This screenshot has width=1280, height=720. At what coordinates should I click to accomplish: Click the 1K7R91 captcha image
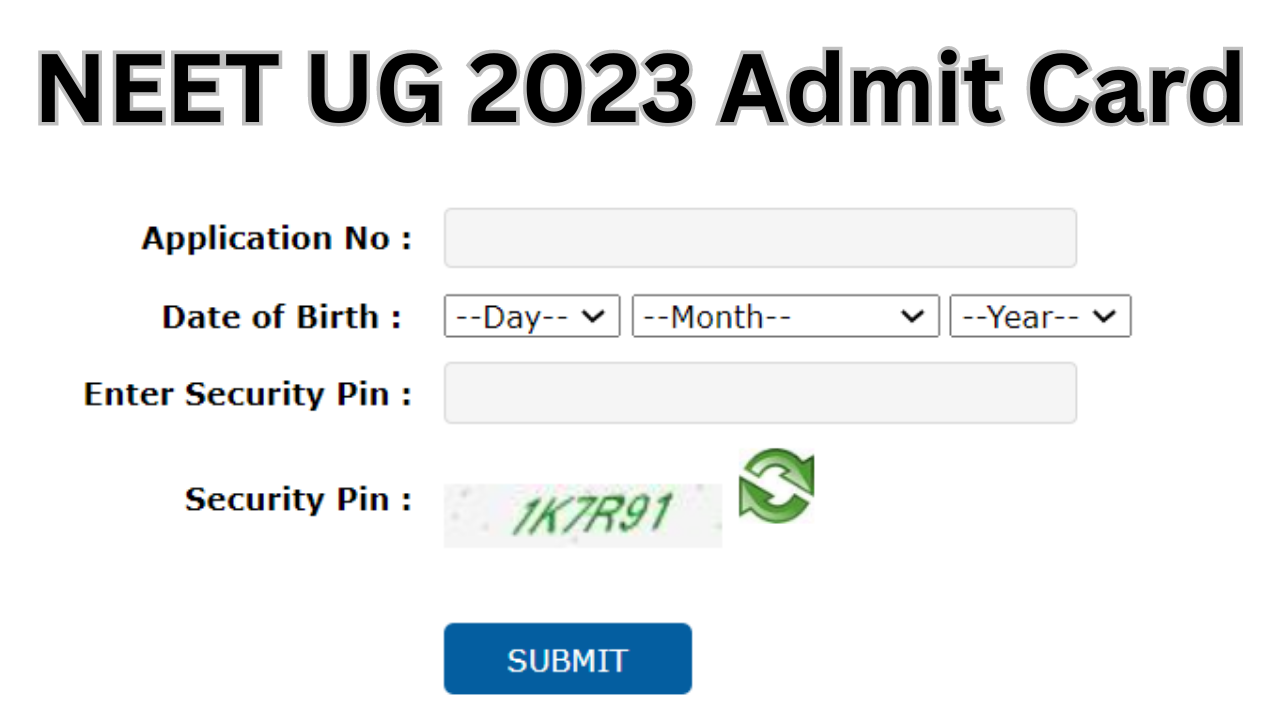pyautogui.click(x=582, y=515)
